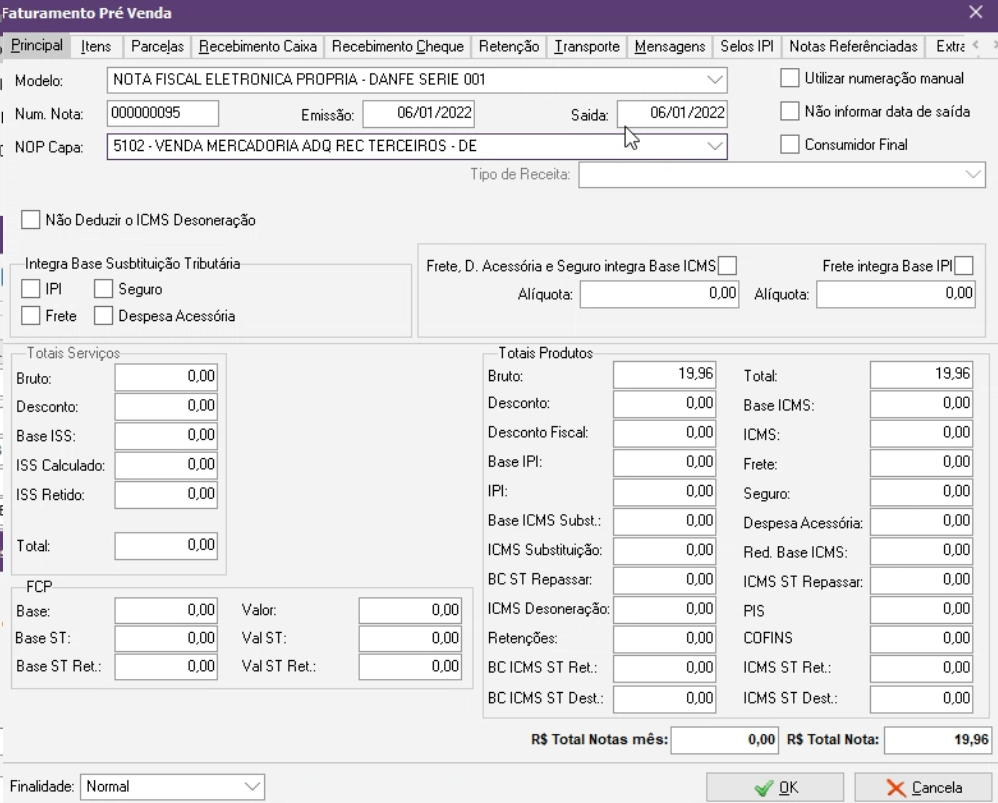Click the green checkmark OK button
The height and width of the screenshot is (803, 998).
pos(775,787)
